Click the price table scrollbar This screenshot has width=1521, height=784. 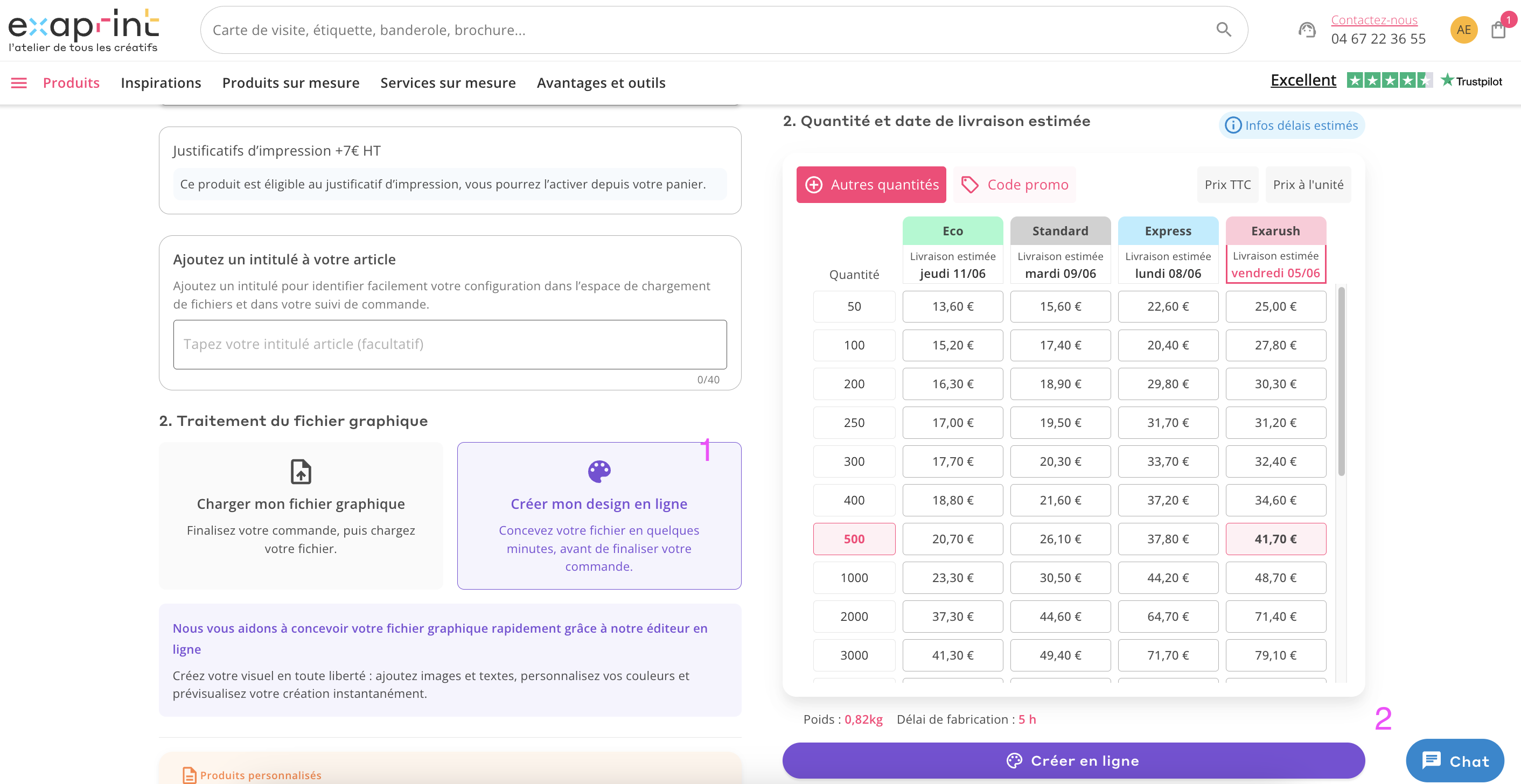pyautogui.click(x=1341, y=381)
